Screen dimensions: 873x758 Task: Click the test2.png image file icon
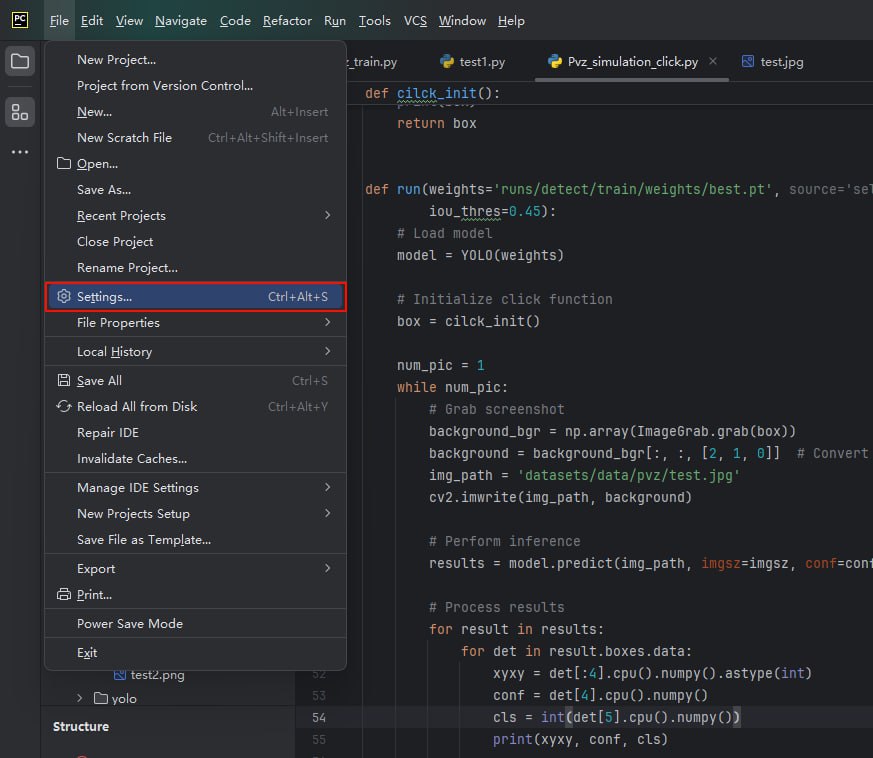pyautogui.click(x=120, y=675)
